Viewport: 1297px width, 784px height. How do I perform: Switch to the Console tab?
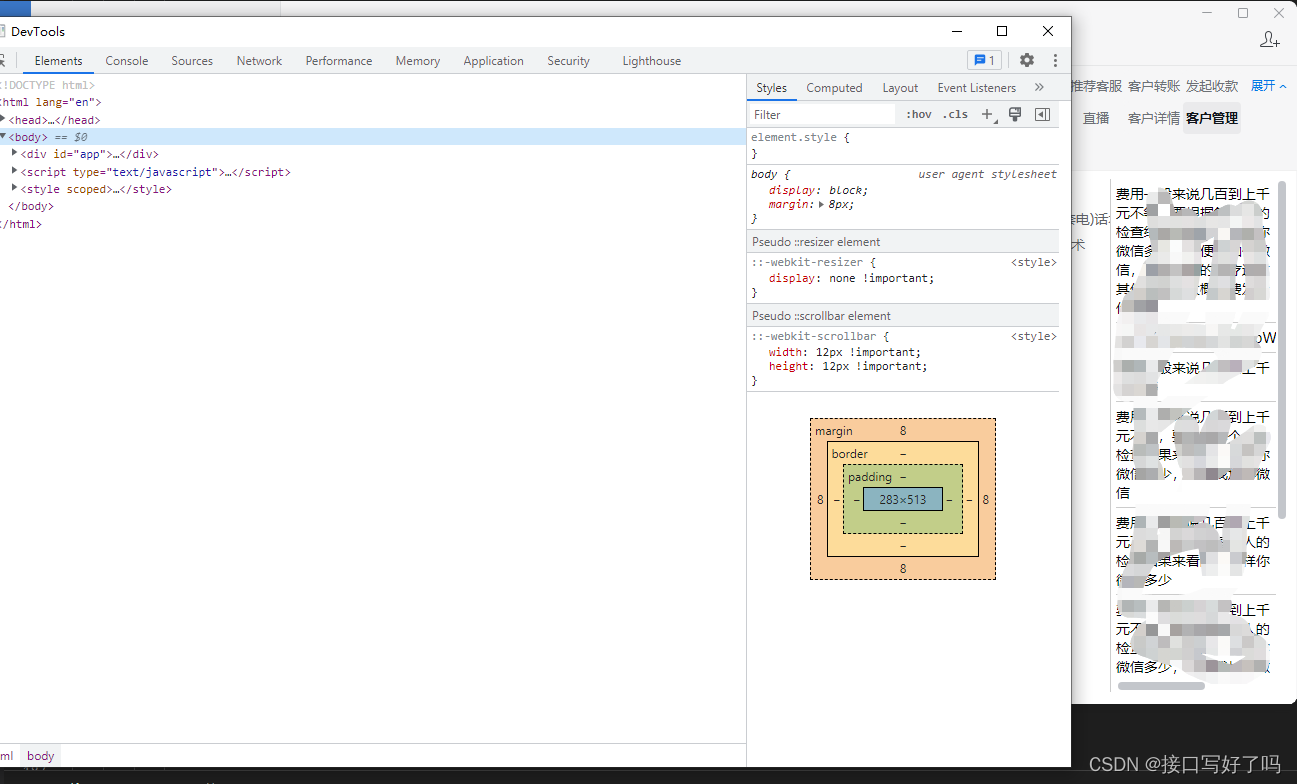pos(127,61)
